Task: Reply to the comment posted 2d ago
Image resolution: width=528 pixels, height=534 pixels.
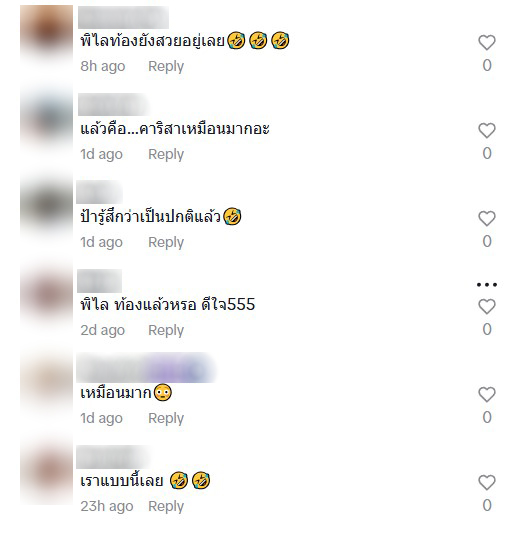Action: pyautogui.click(x=166, y=330)
